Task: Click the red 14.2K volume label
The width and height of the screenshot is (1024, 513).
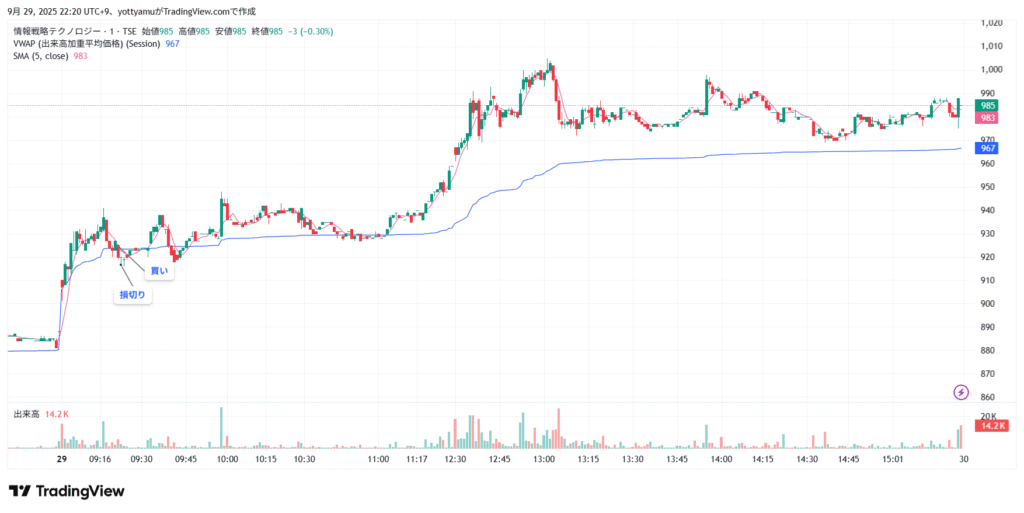Action: coord(990,426)
